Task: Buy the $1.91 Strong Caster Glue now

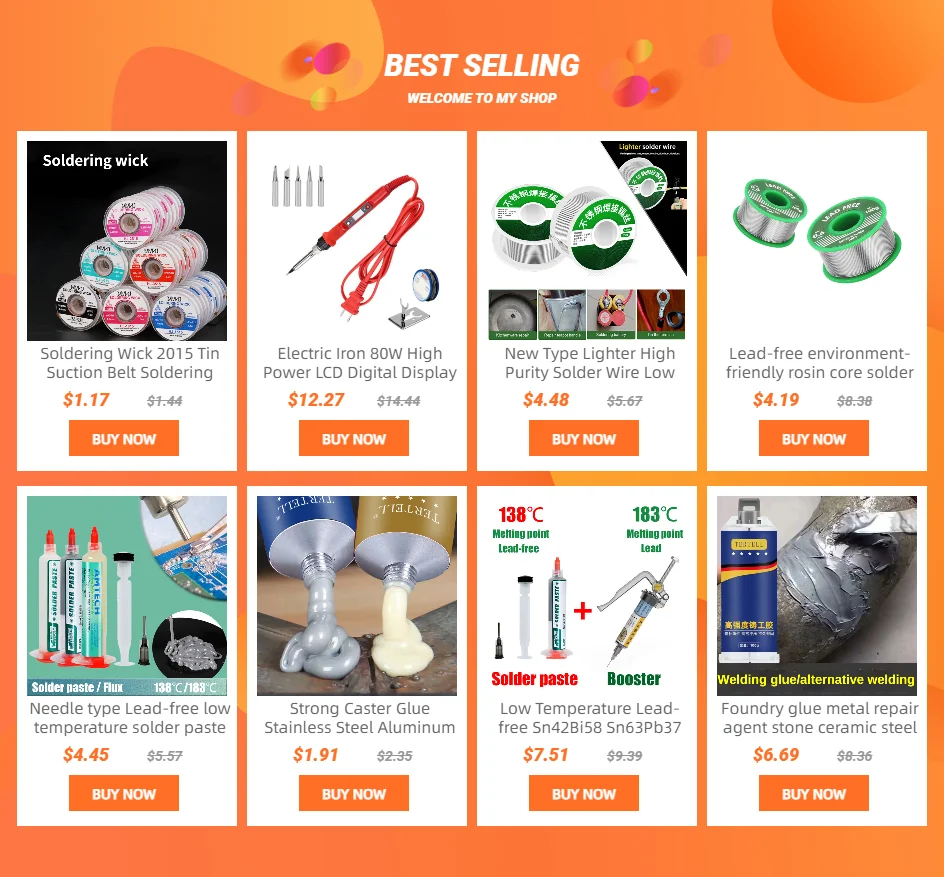Action: [x=354, y=793]
